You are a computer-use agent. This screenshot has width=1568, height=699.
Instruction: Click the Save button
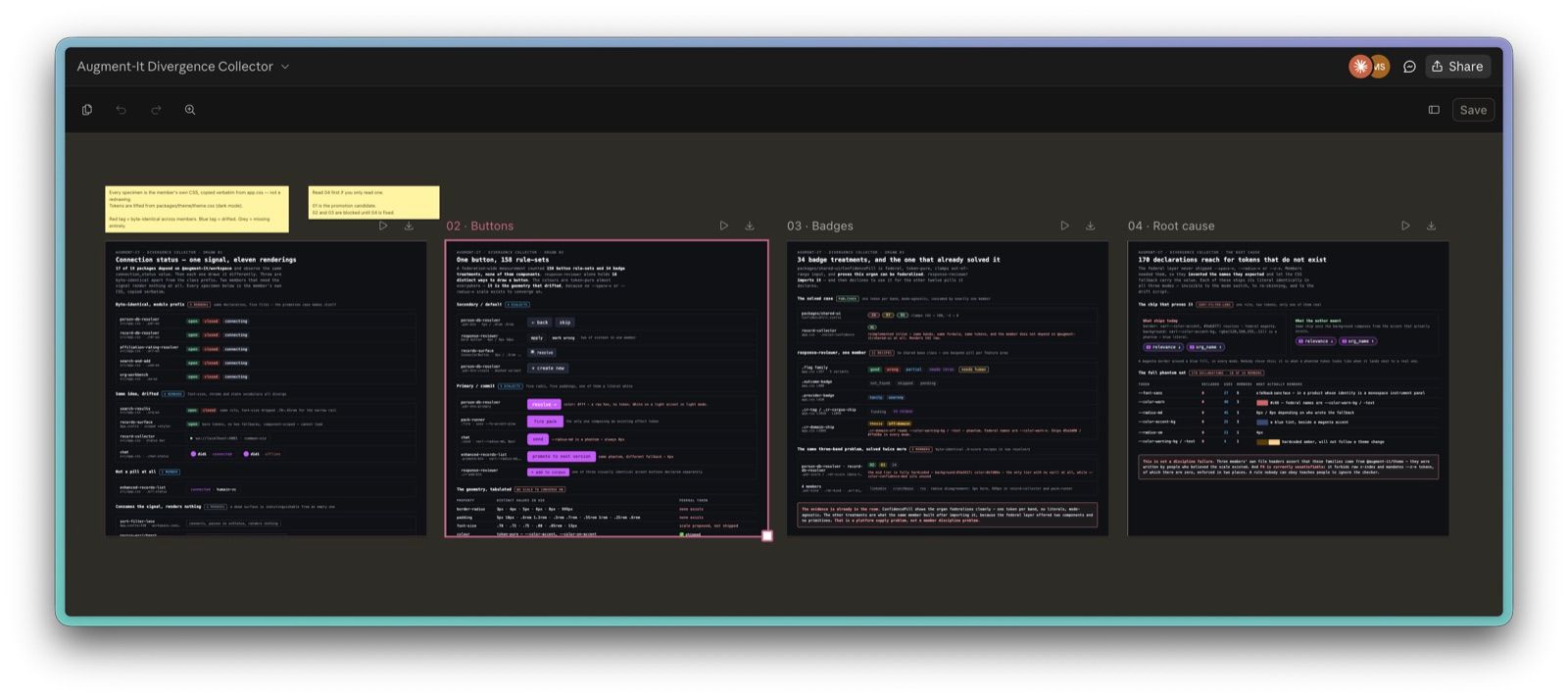pyautogui.click(x=1473, y=110)
